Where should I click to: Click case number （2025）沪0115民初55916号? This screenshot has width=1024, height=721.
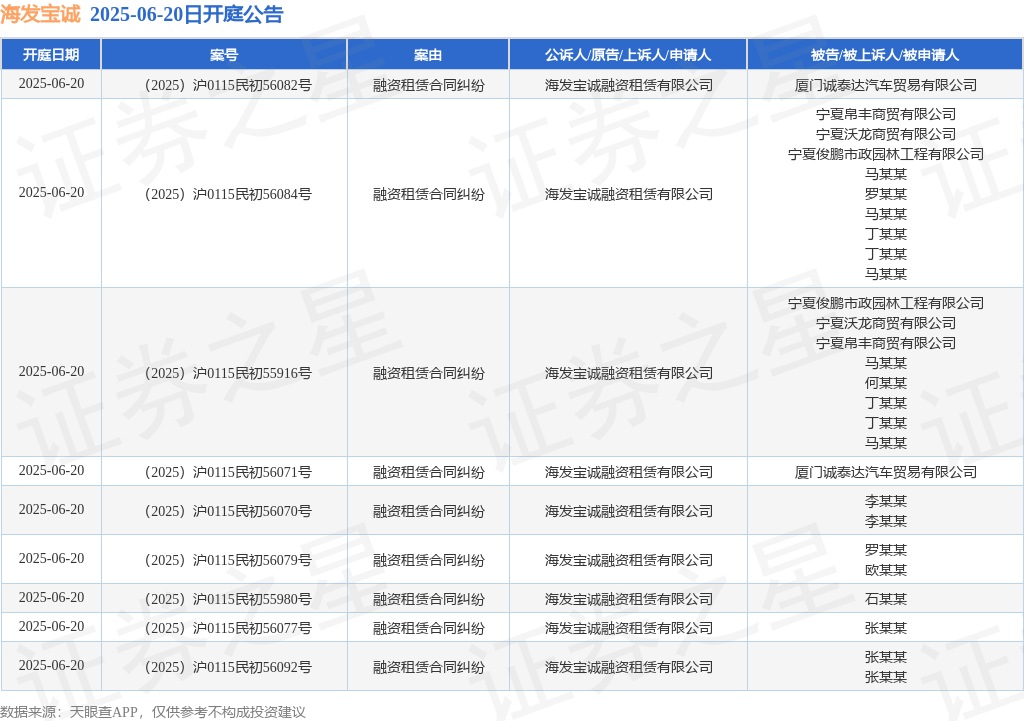(x=225, y=373)
